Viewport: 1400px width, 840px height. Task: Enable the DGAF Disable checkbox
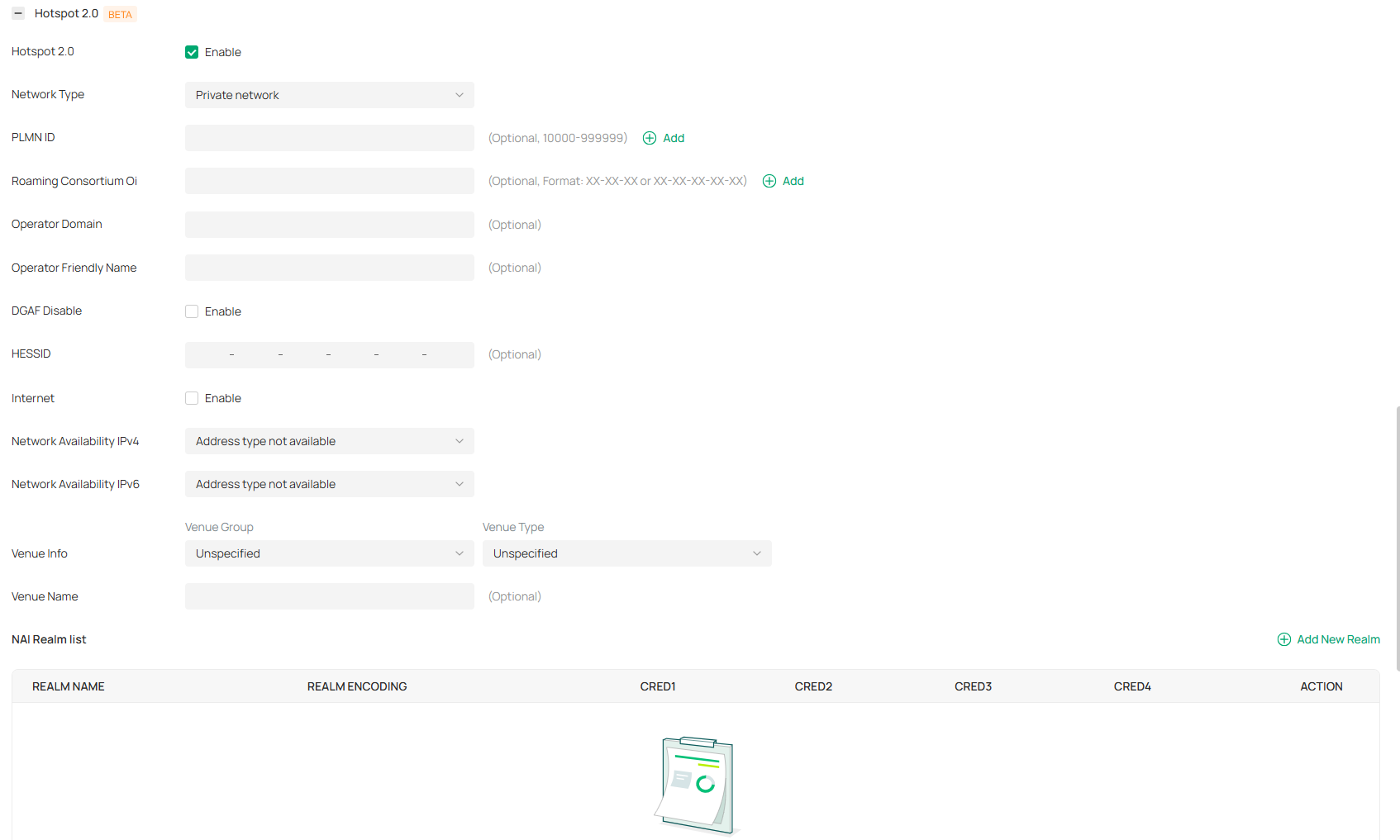(x=192, y=311)
